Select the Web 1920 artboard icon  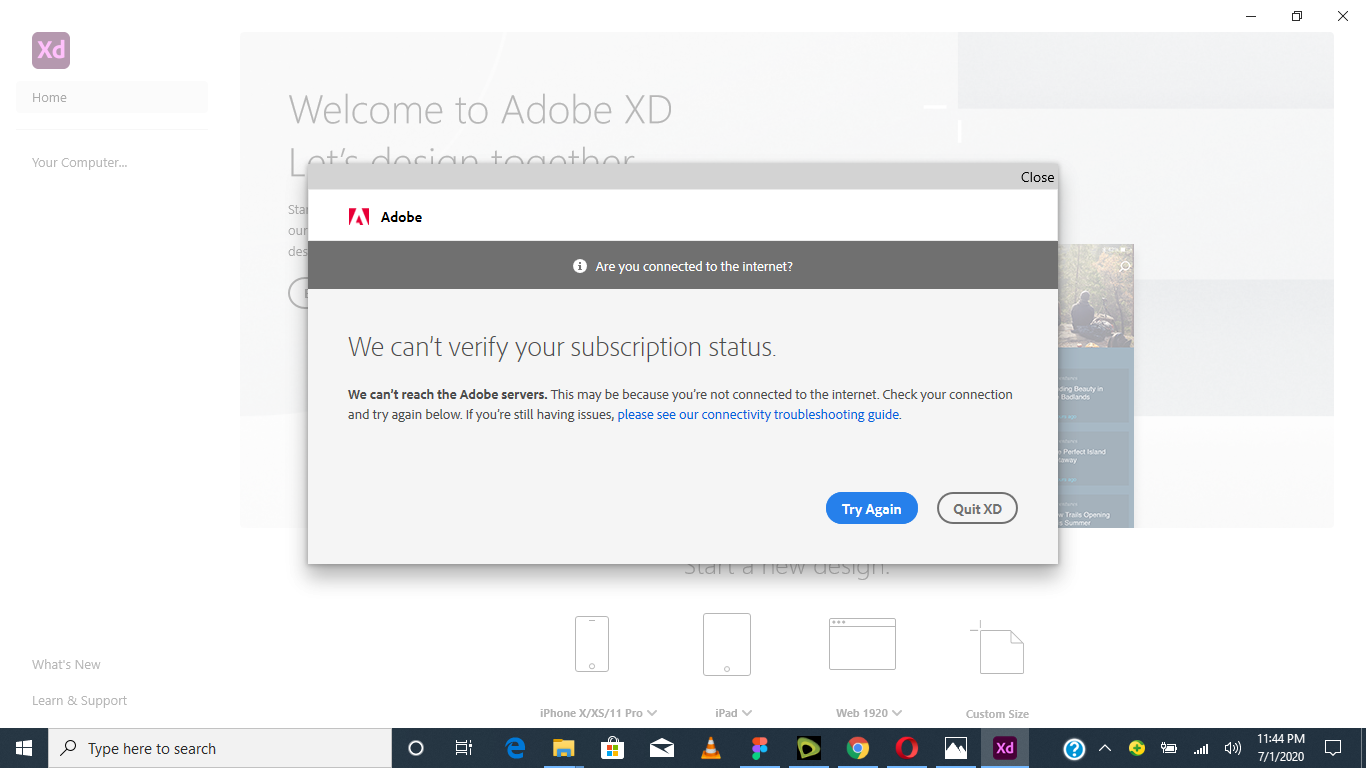[x=862, y=643]
